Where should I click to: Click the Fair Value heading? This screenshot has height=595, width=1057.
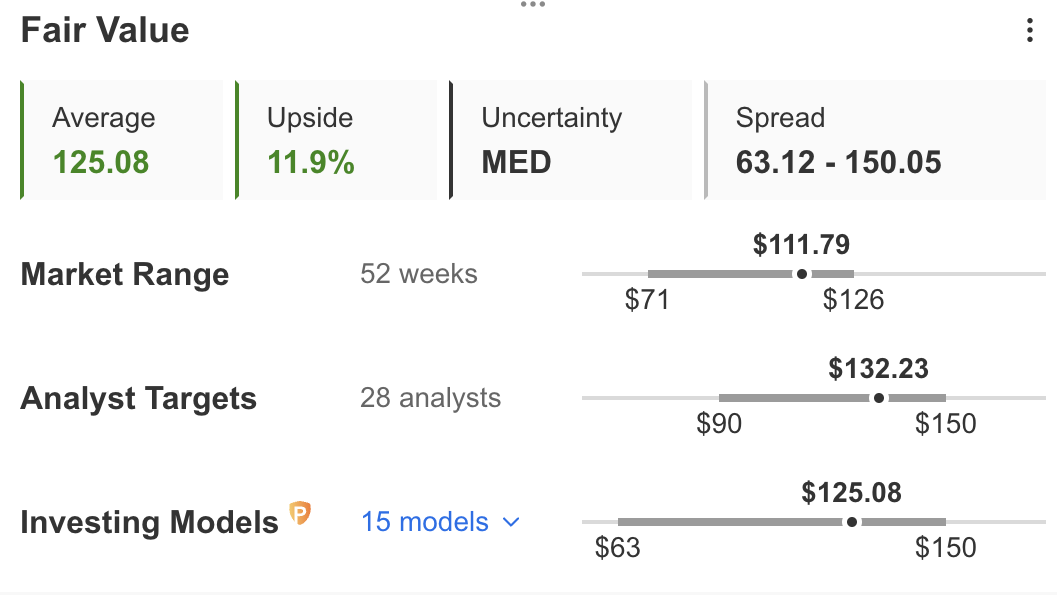[105, 30]
